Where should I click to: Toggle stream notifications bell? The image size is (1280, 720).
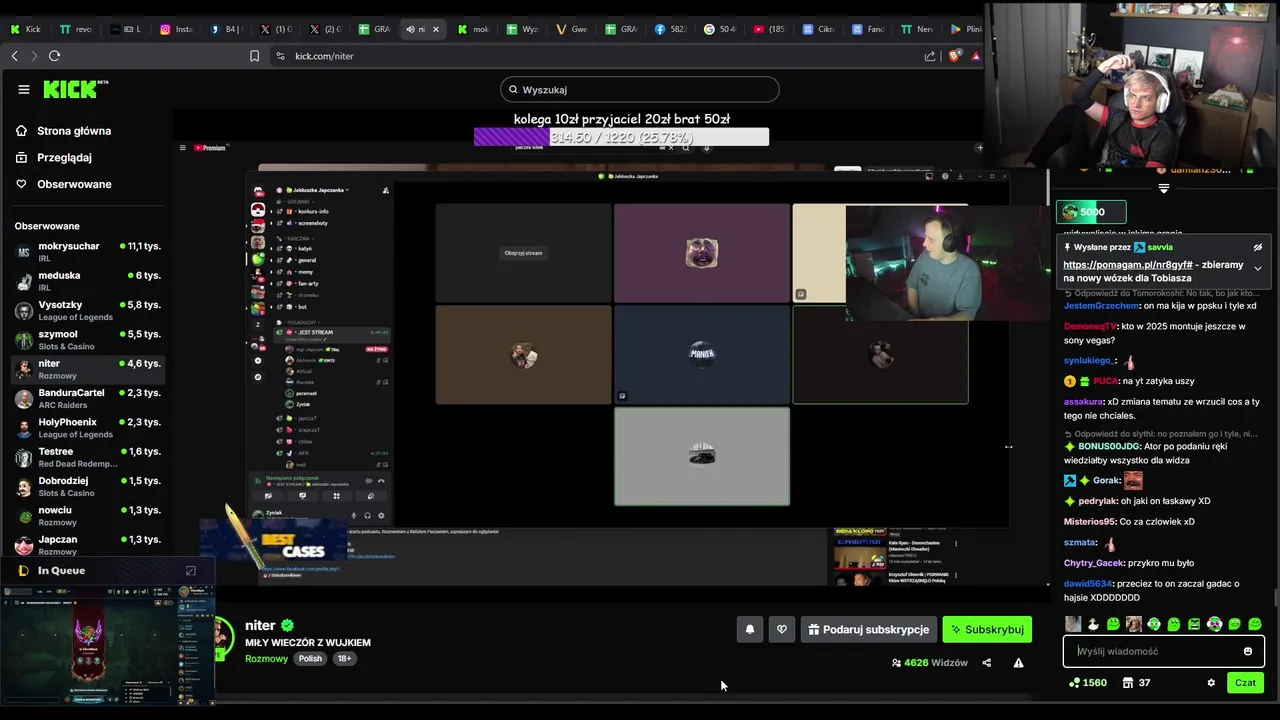750,629
